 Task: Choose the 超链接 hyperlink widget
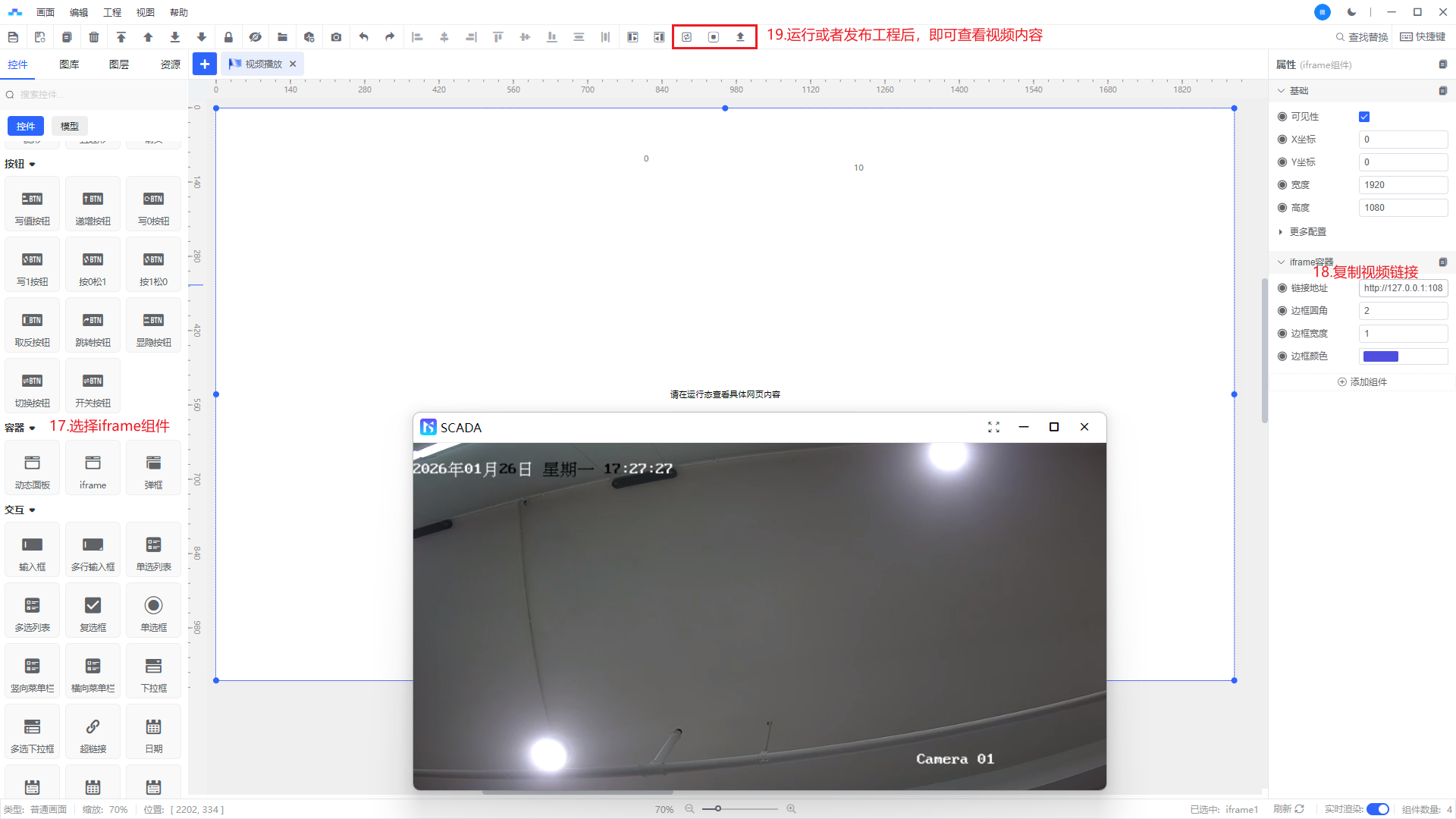pos(93,735)
